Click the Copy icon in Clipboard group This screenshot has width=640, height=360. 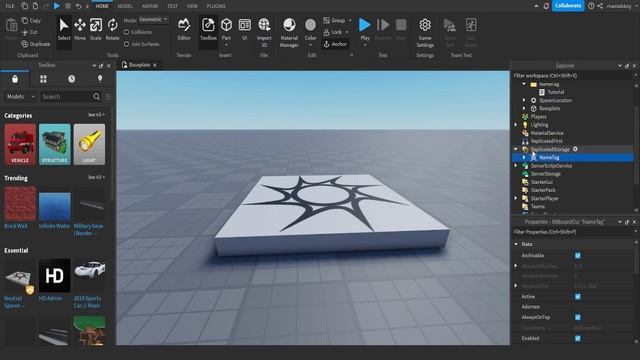(25, 20)
